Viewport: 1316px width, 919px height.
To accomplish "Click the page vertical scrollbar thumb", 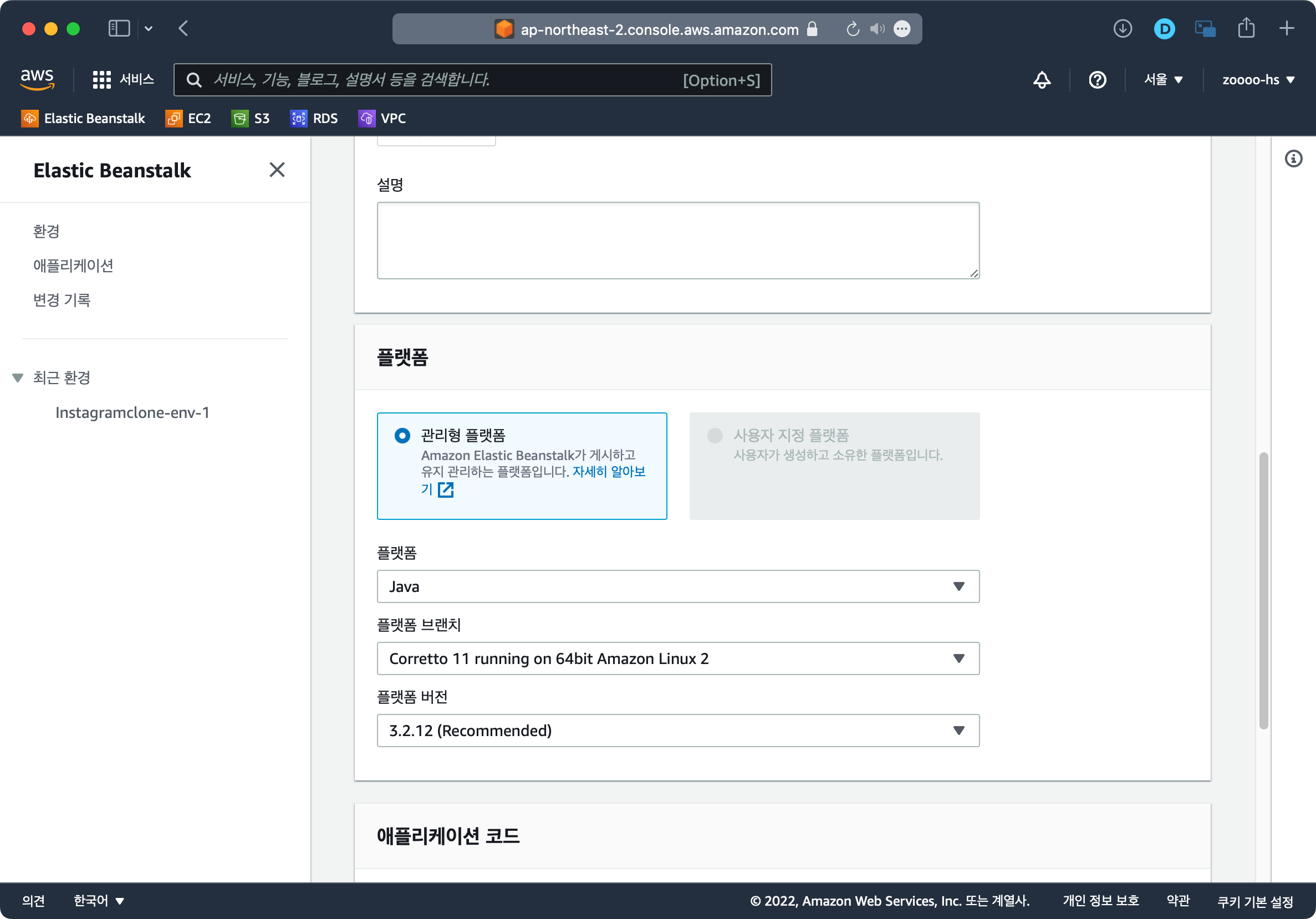I will [1263, 591].
